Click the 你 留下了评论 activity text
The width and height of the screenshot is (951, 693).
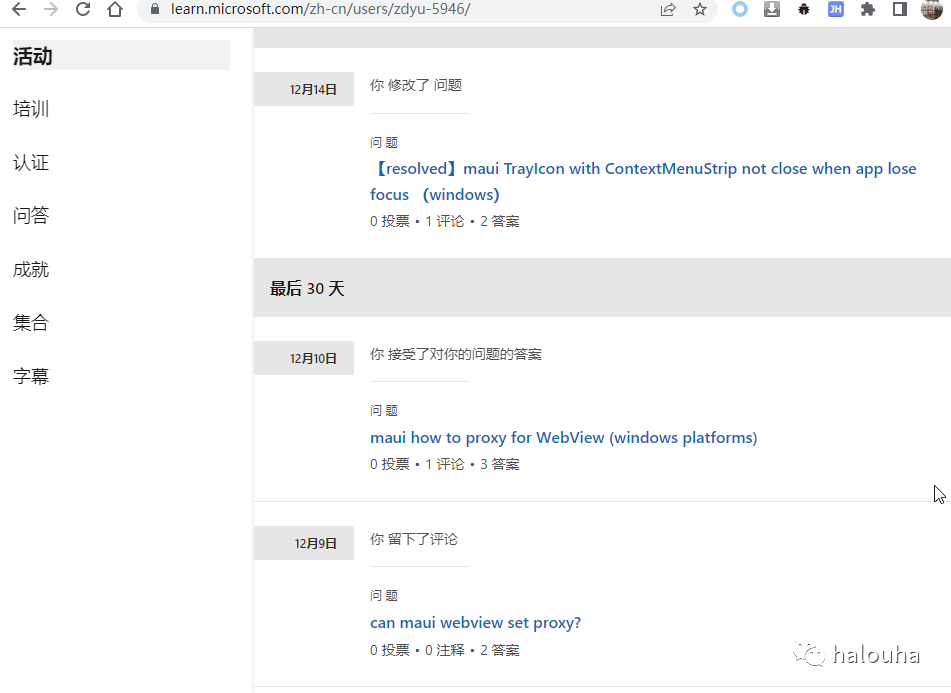(414, 539)
